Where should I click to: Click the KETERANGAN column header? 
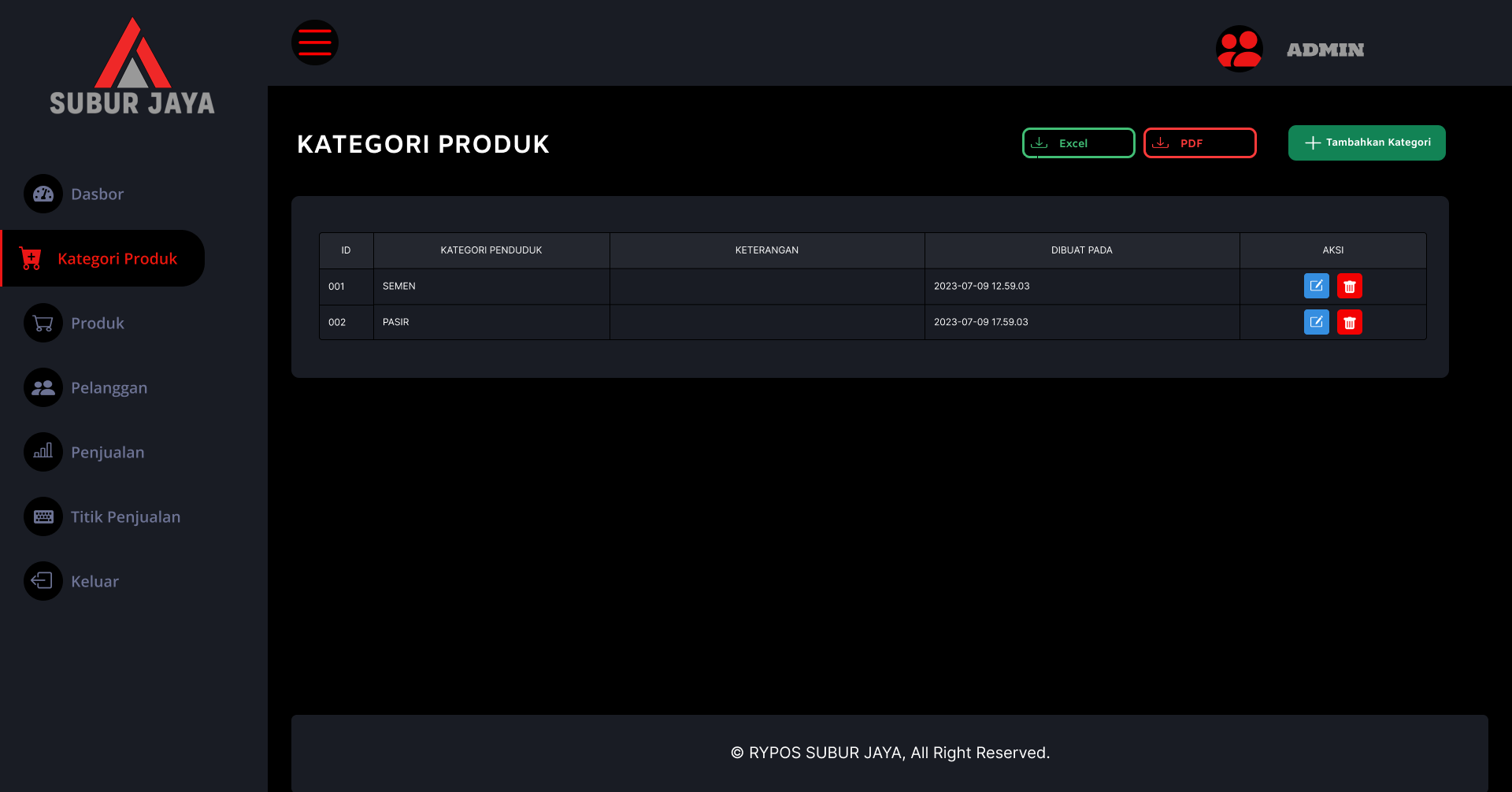point(766,250)
